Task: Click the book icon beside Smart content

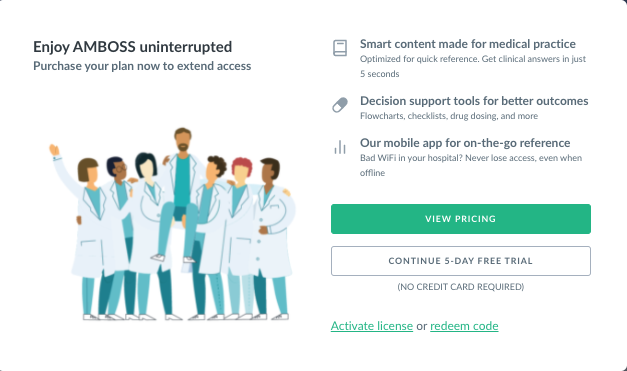Action: 340,48
